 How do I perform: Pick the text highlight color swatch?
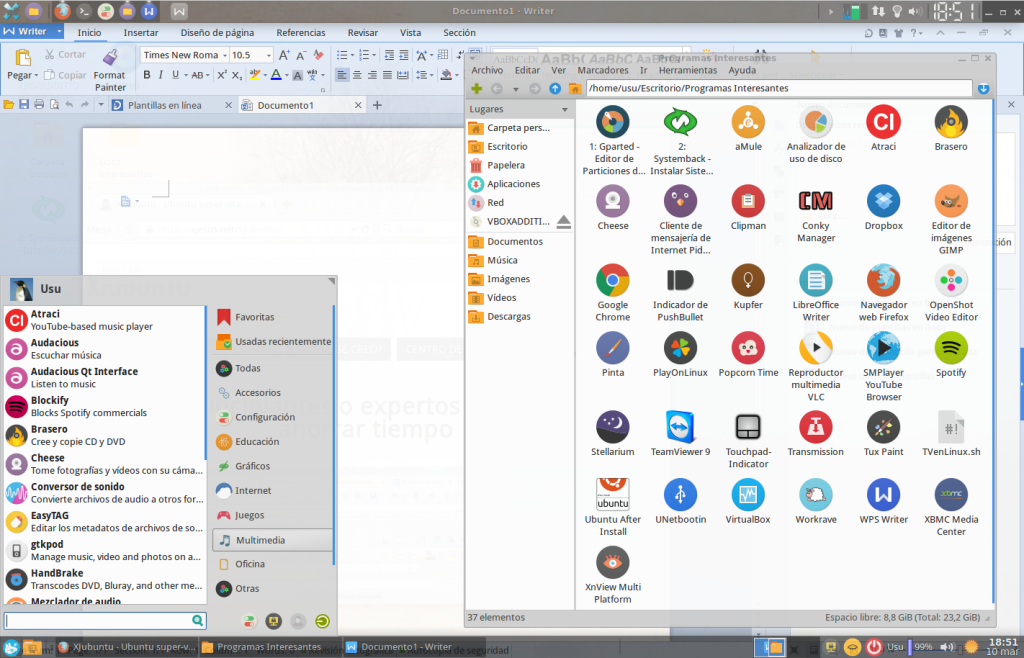click(x=255, y=75)
